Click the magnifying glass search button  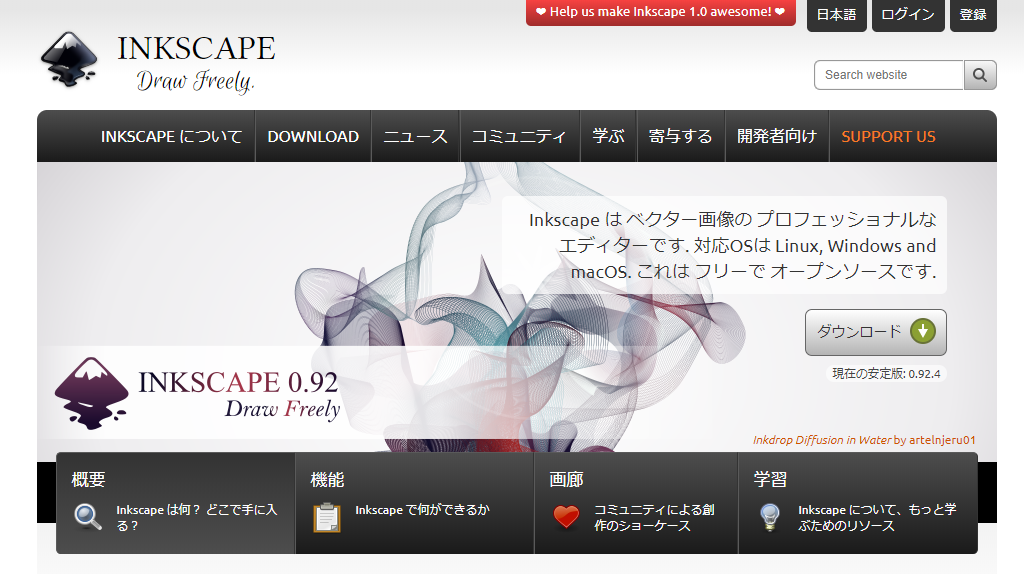tap(980, 75)
